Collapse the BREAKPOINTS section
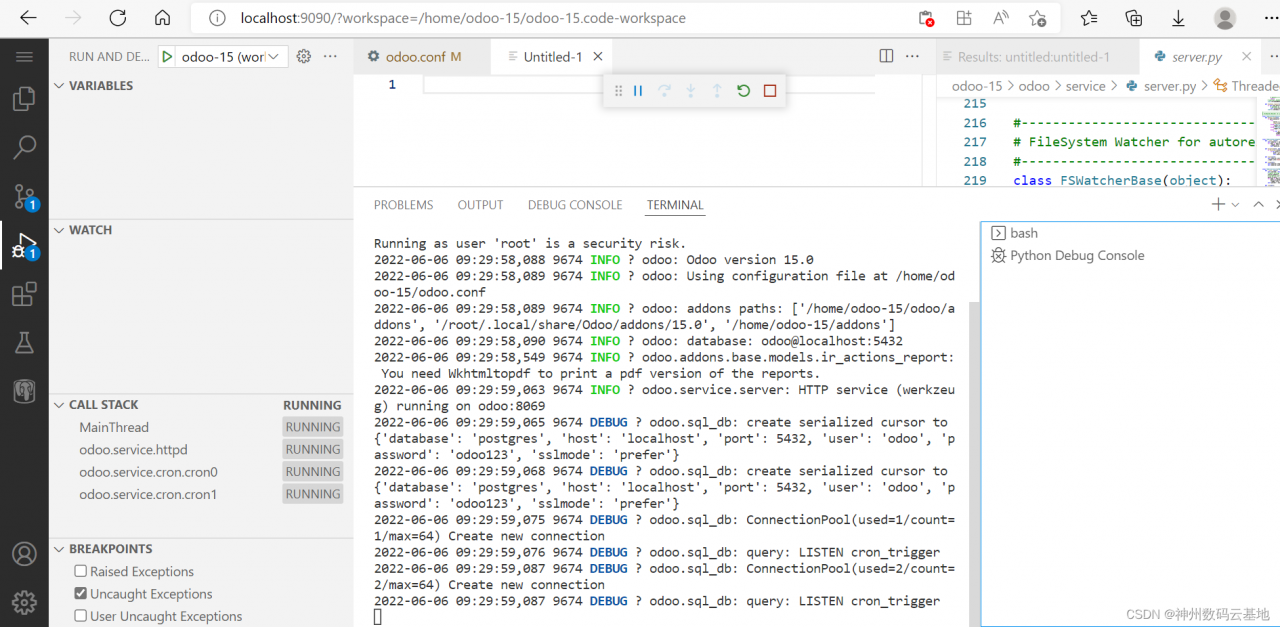The height and width of the screenshot is (627, 1280). [59, 549]
